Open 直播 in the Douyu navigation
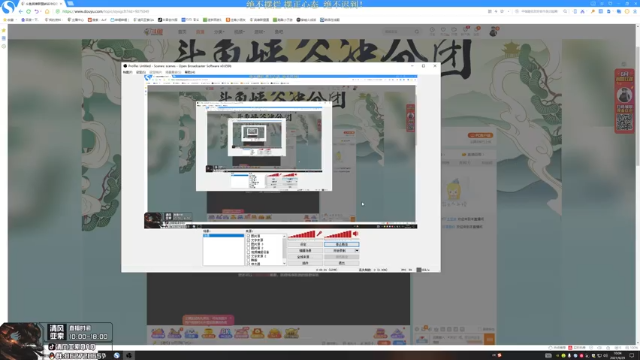 (x=200, y=32)
